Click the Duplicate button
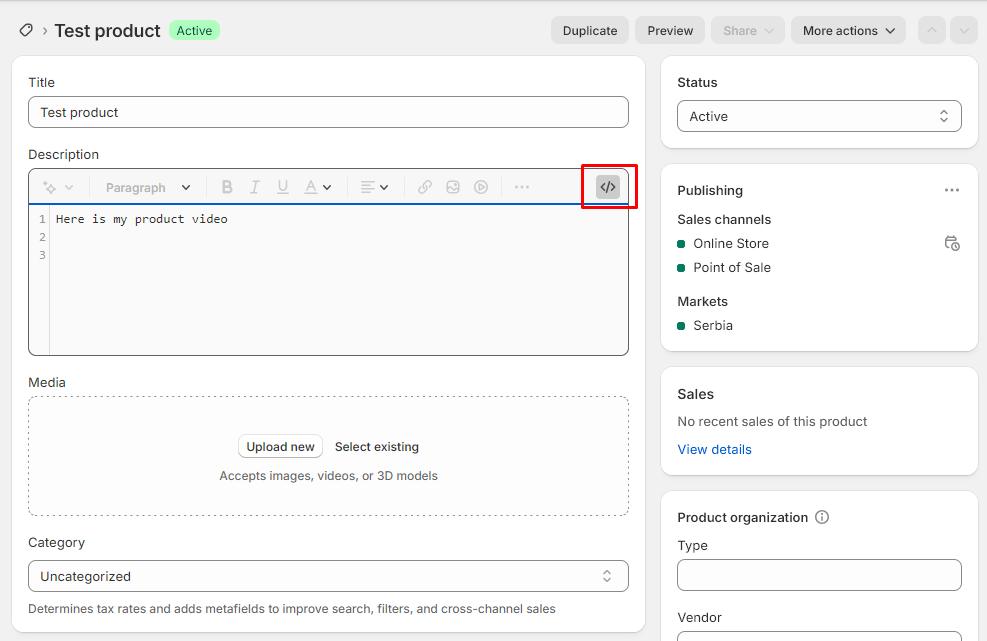 pyautogui.click(x=590, y=30)
